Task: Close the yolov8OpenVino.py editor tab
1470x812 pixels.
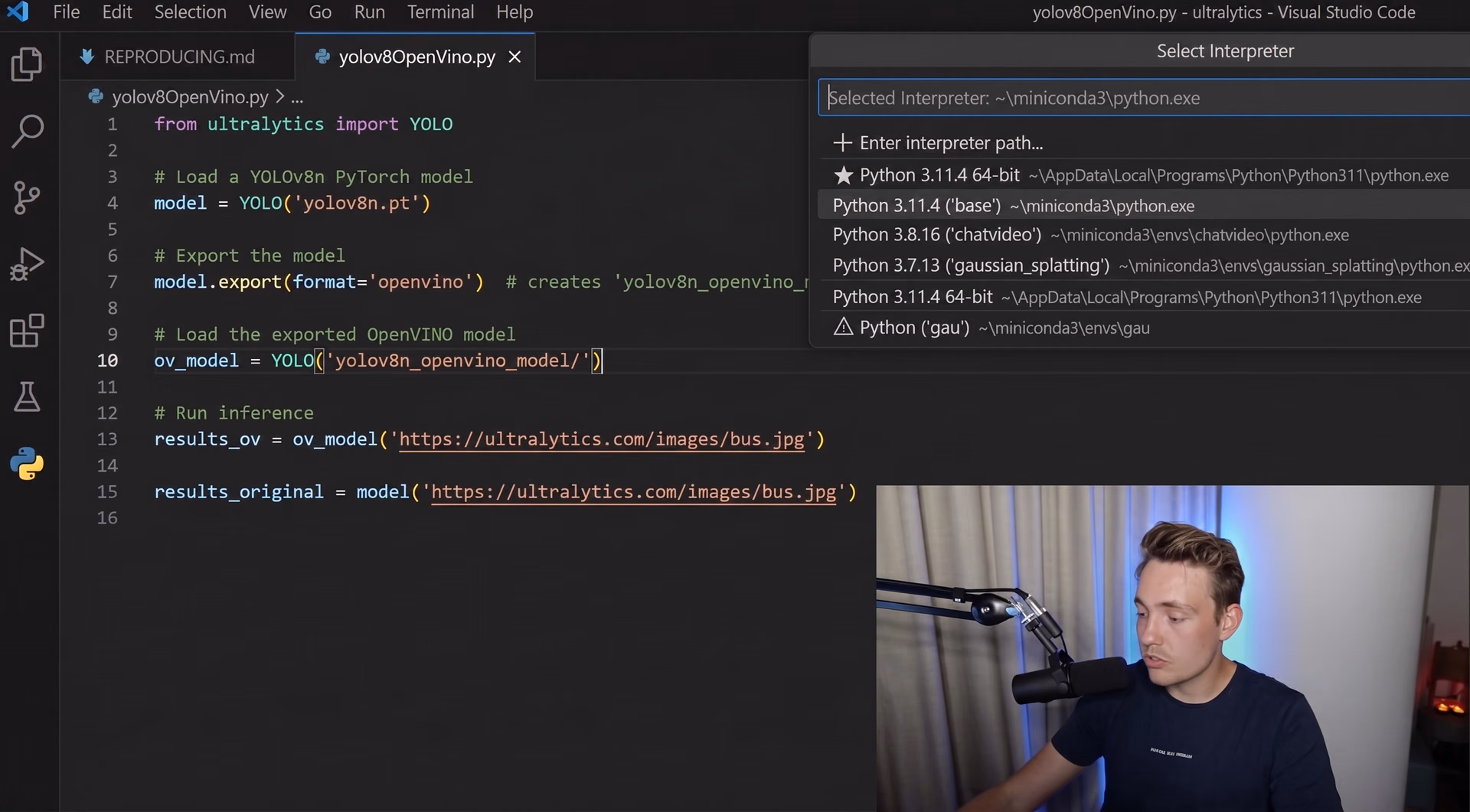Action: click(x=515, y=57)
